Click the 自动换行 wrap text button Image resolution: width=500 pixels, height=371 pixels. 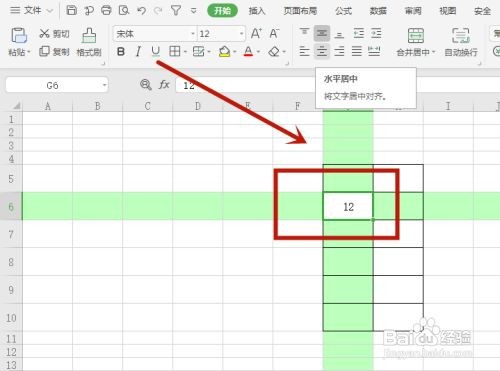(461, 42)
